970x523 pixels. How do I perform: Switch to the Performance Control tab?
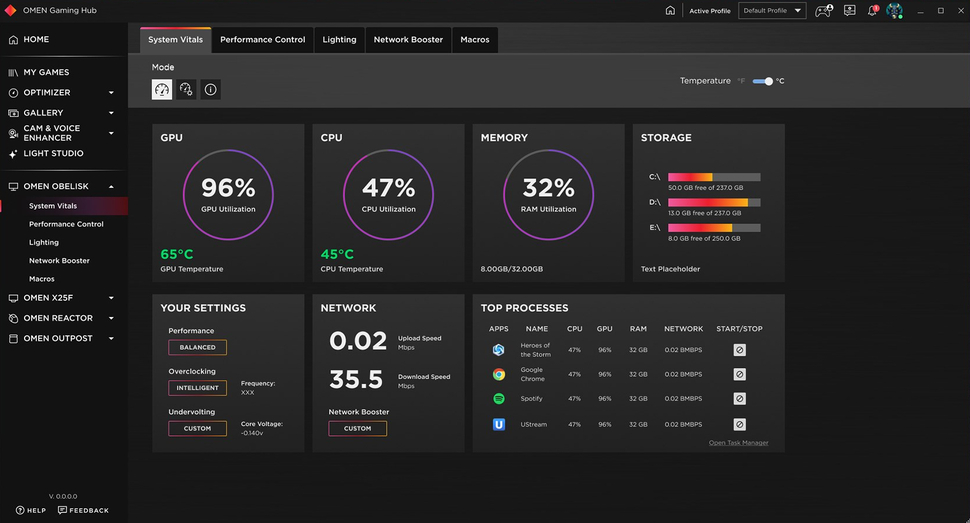262,40
